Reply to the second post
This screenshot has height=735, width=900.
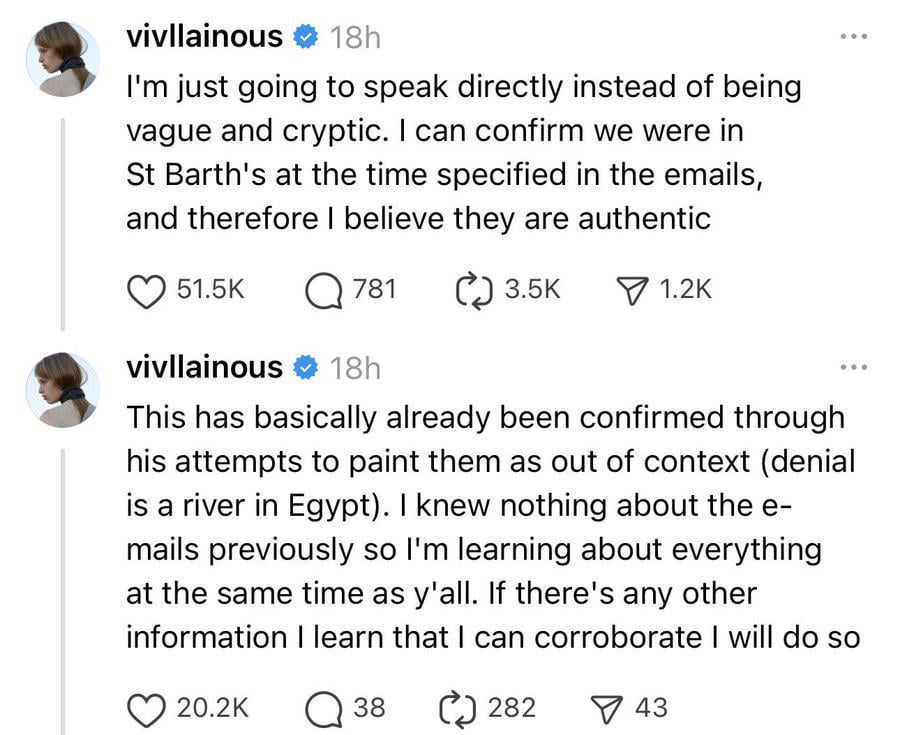click(322, 708)
